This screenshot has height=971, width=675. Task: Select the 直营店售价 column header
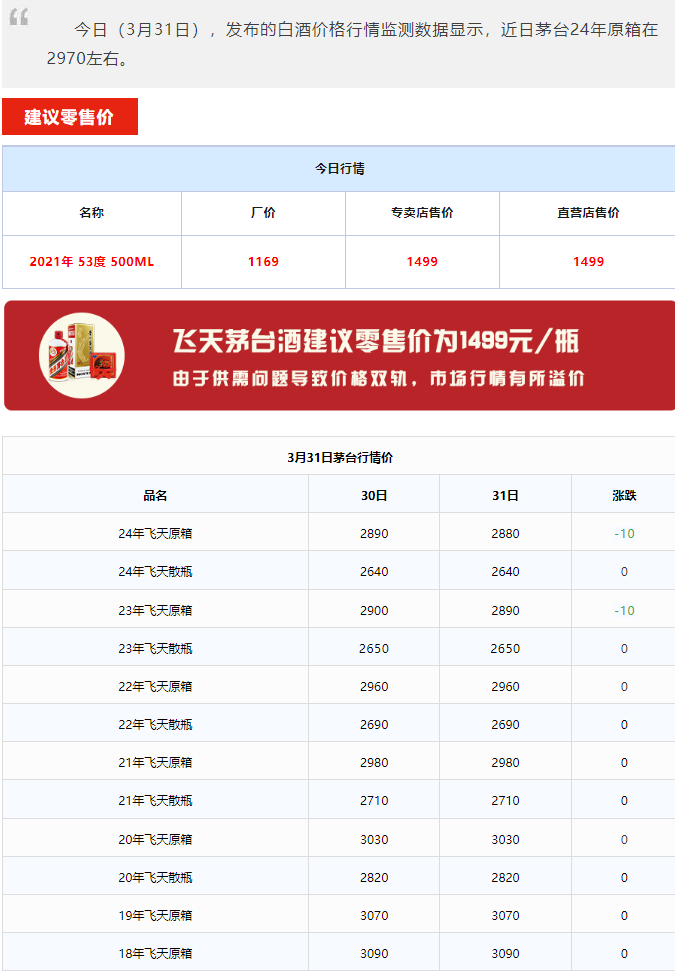(588, 212)
